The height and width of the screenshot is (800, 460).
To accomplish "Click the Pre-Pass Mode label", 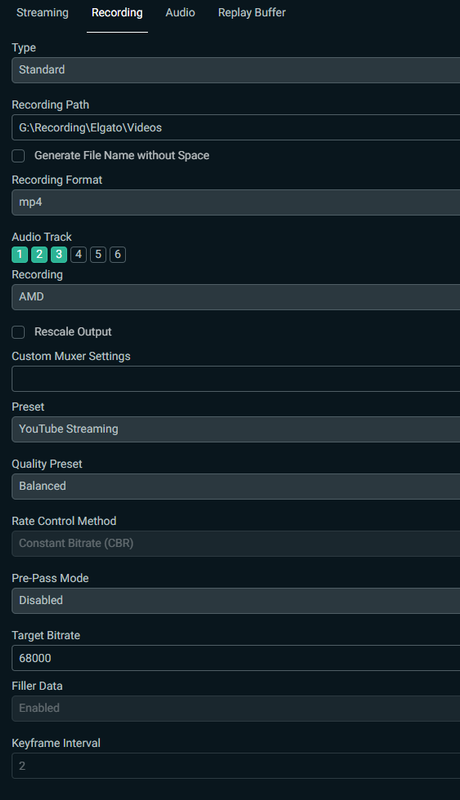I will click(50, 578).
